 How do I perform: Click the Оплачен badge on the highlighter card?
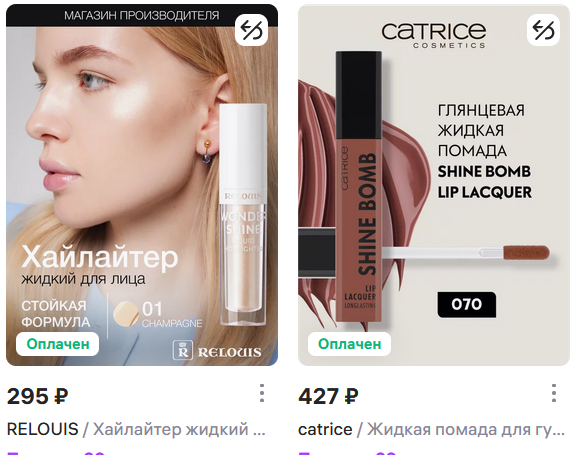point(58,344)
